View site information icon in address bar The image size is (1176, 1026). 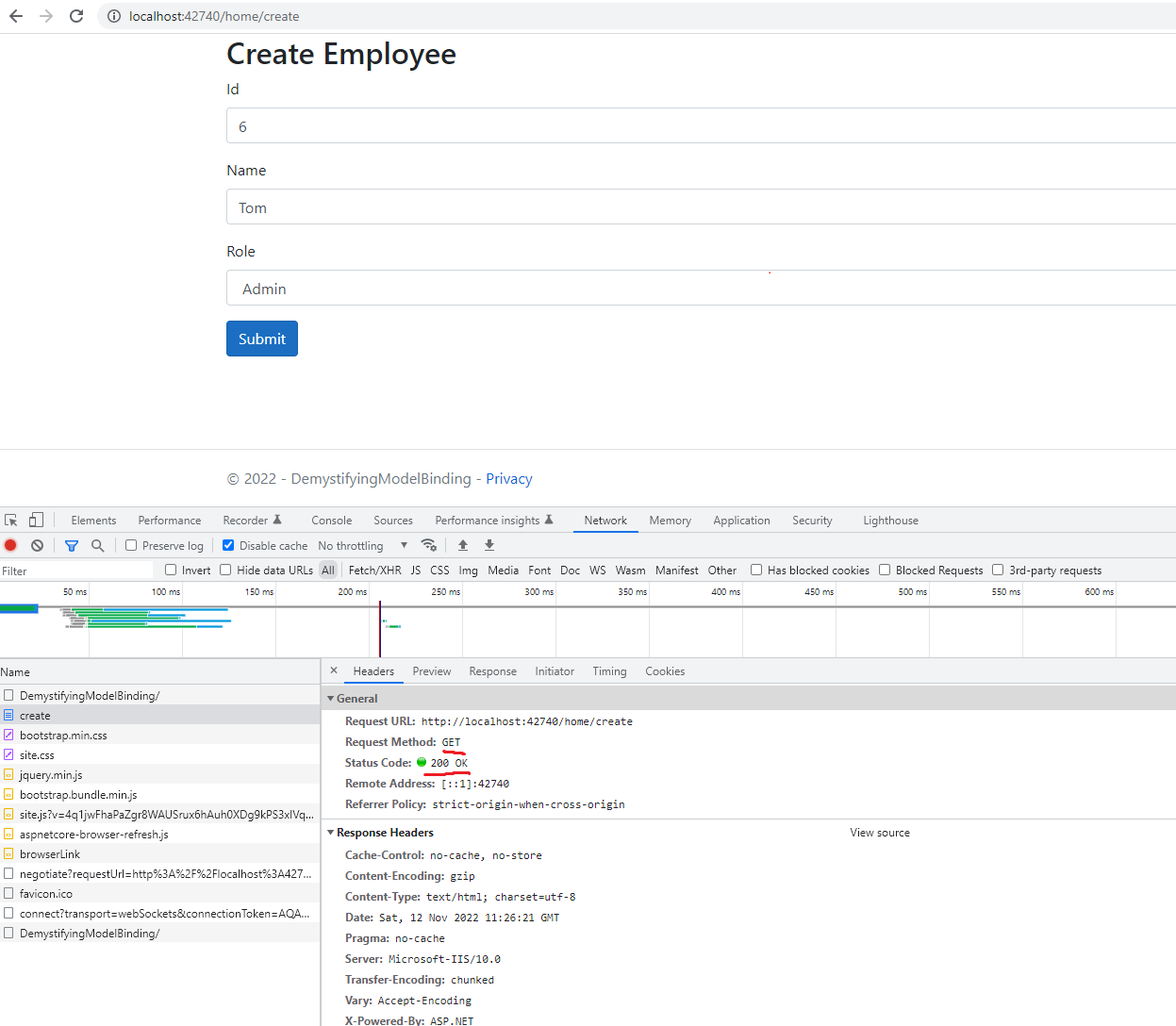(x=113, y=16)
